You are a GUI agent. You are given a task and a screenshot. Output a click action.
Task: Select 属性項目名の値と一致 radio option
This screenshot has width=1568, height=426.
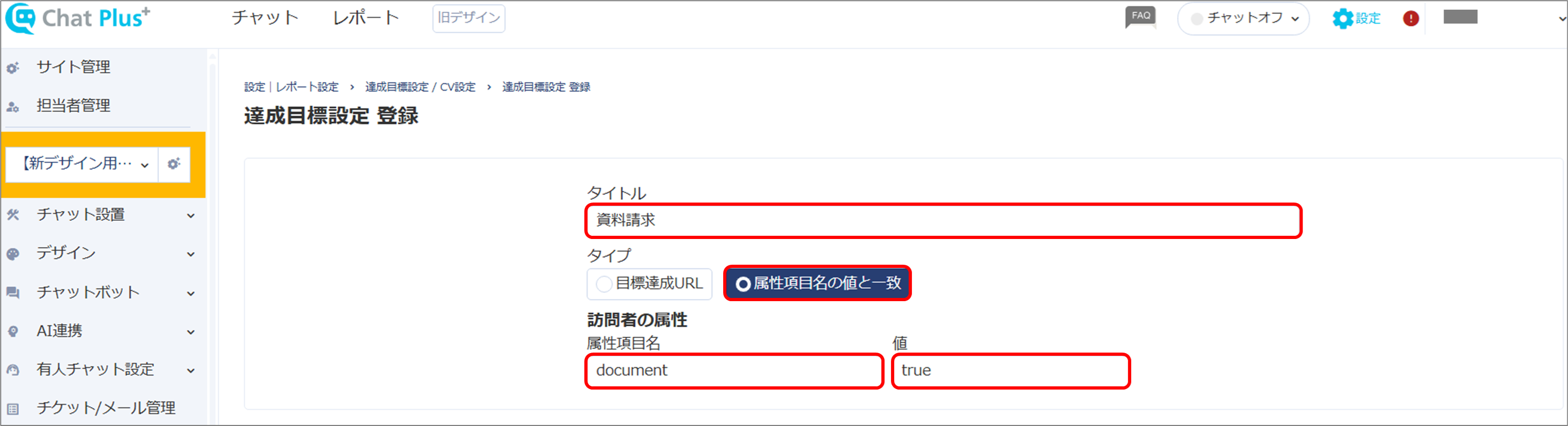817,283
